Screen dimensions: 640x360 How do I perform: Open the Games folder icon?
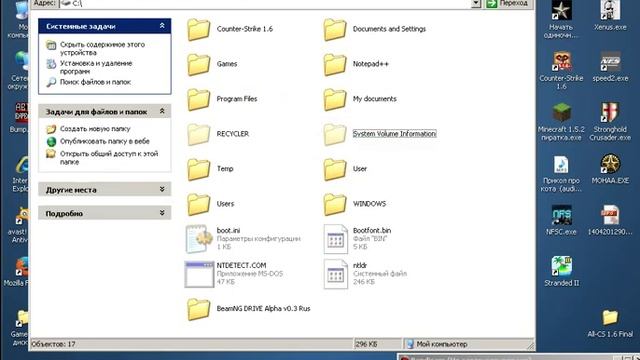tap(199, 64)
